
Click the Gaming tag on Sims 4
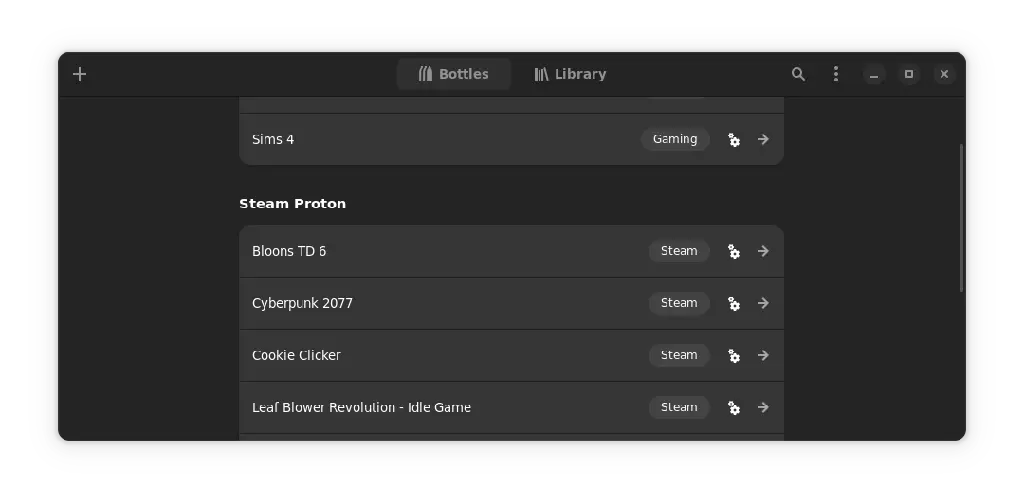point(675,139)
